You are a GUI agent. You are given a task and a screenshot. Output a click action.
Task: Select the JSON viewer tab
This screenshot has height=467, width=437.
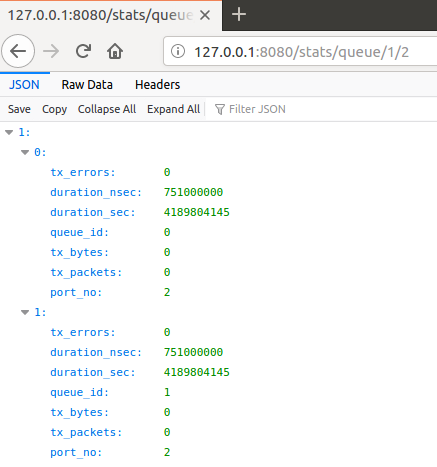(24, 85)
